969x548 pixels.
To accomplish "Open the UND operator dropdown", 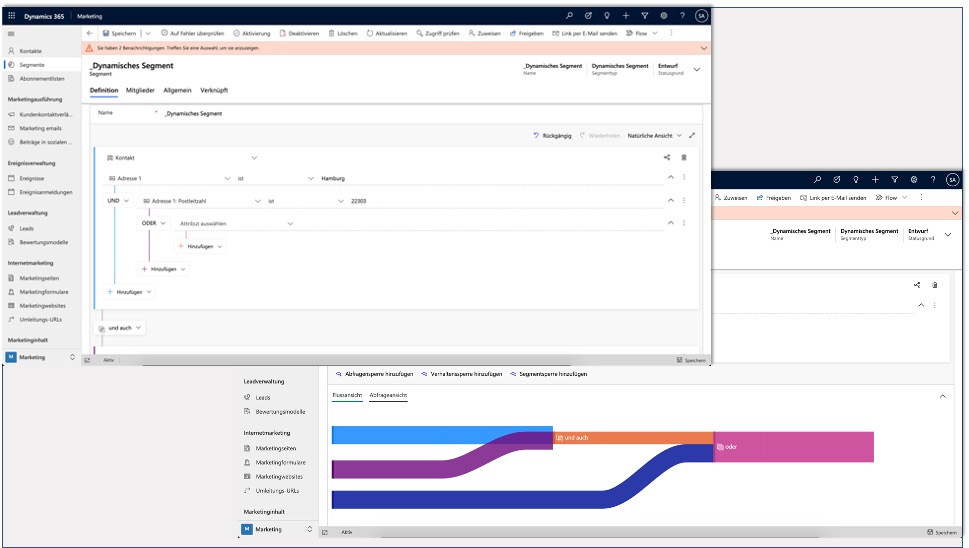I will tap(119, 201).
